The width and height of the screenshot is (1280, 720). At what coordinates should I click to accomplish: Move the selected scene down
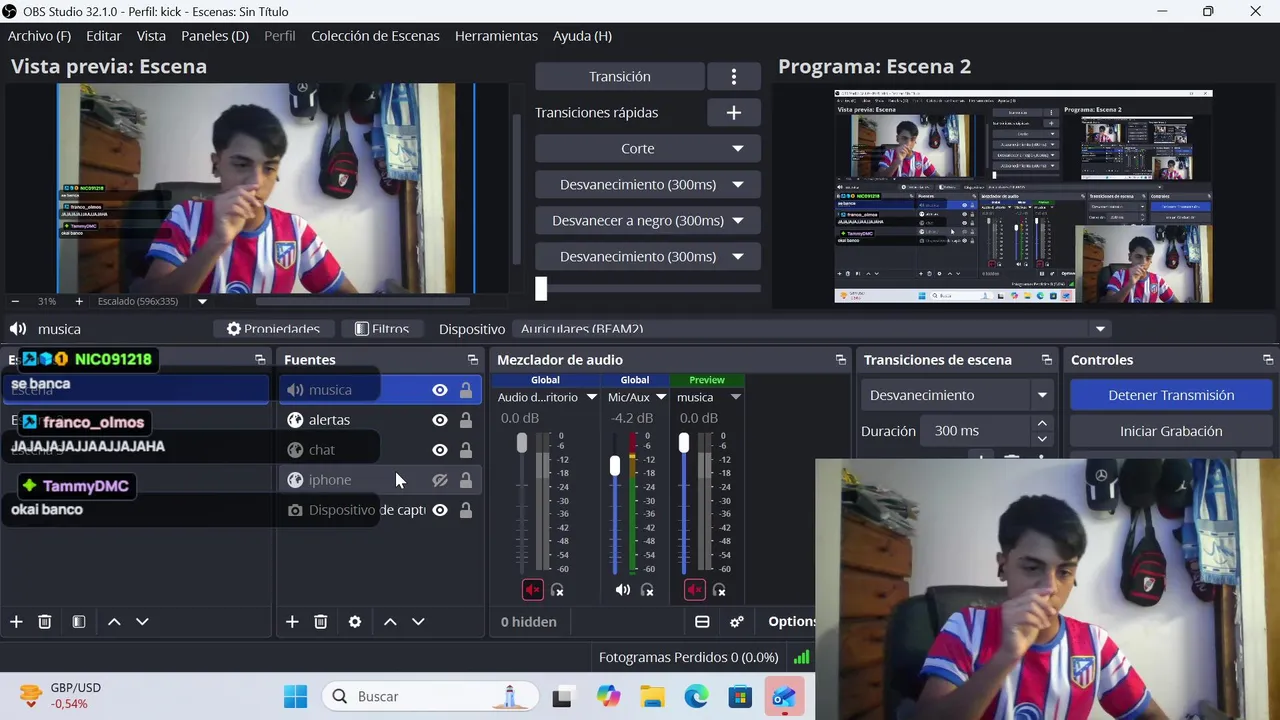click(142, 622)
